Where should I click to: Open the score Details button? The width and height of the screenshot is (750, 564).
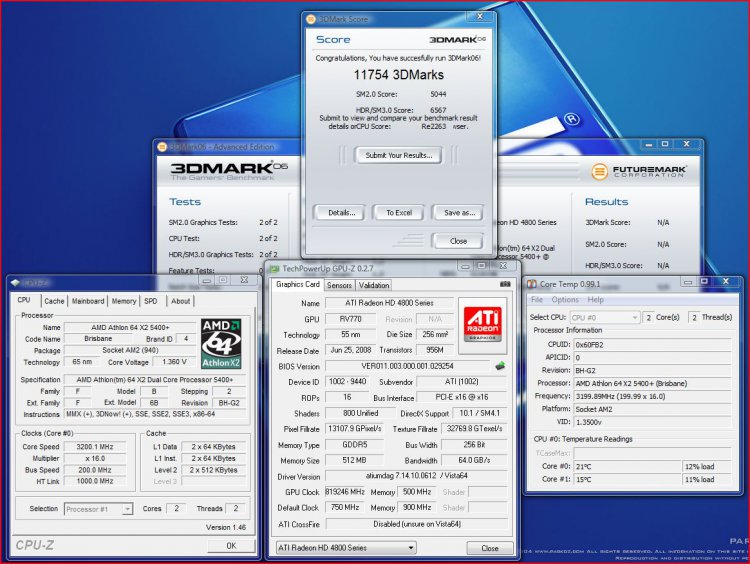[x=341, y=213]
